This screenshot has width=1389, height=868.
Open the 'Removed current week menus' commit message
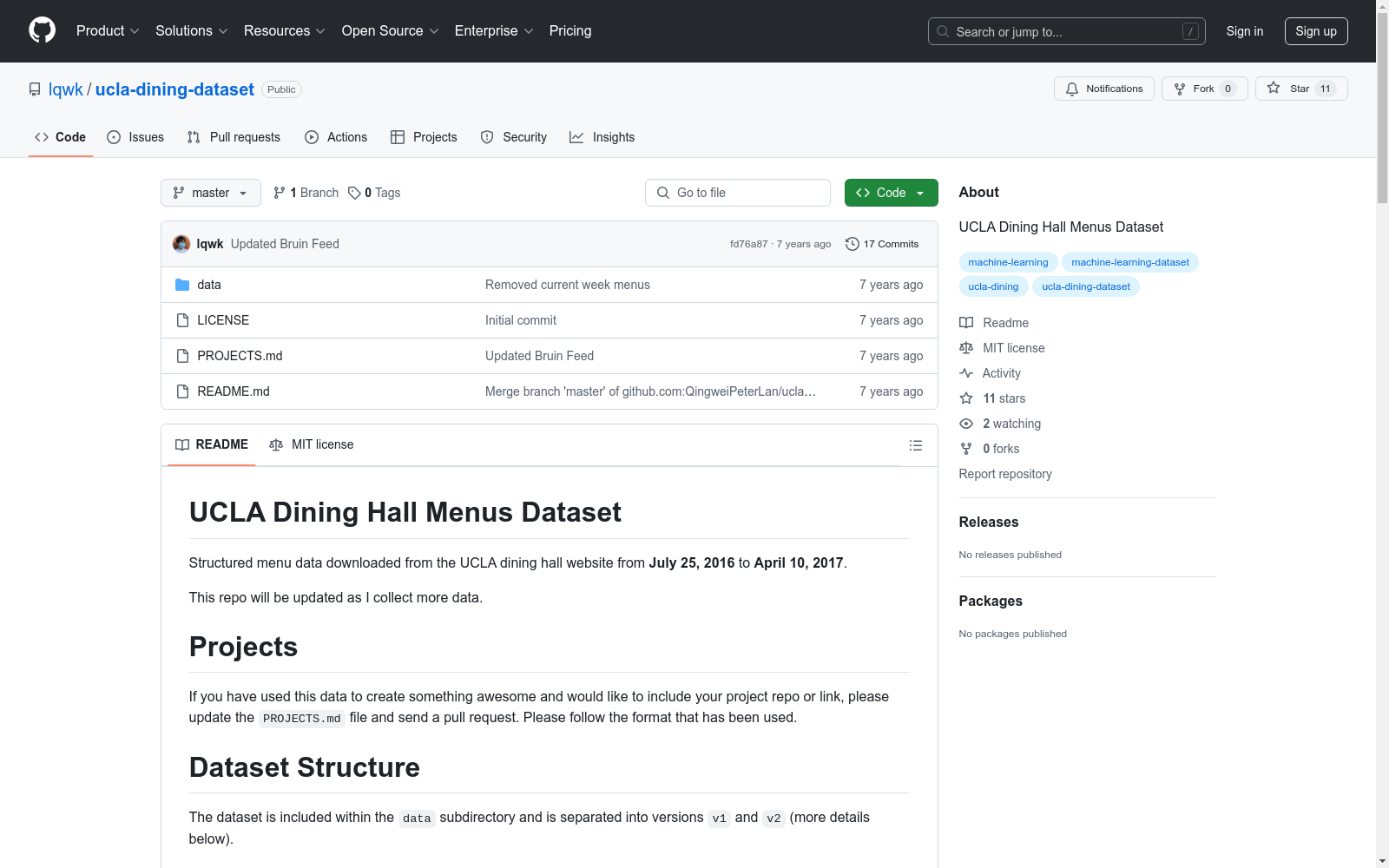568,285
